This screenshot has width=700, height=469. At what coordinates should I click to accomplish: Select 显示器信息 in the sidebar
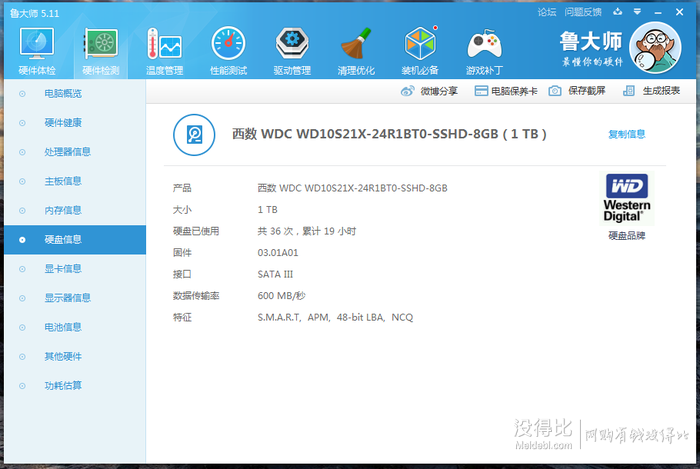tap(75, 298)
